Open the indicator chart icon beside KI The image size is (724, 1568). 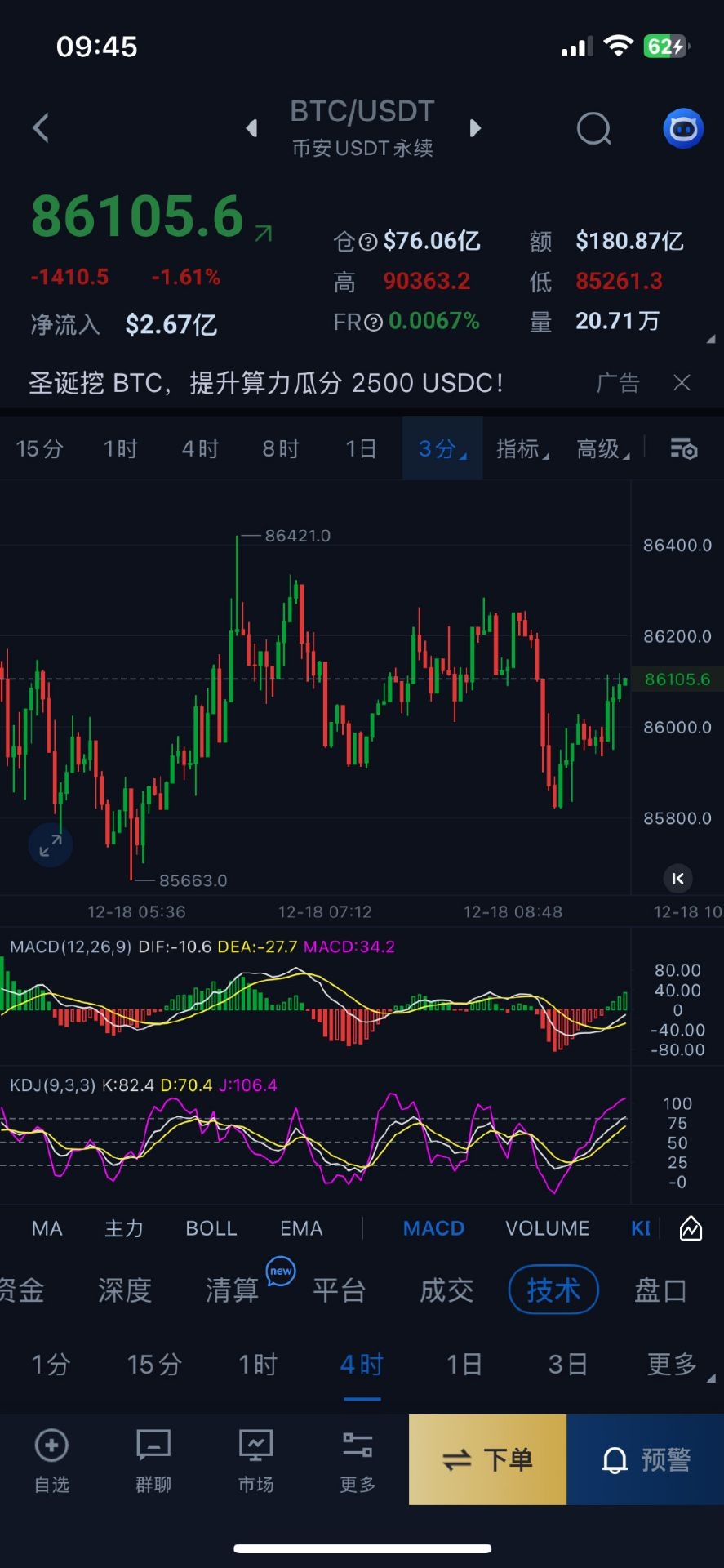click(x=691, y=1228)
